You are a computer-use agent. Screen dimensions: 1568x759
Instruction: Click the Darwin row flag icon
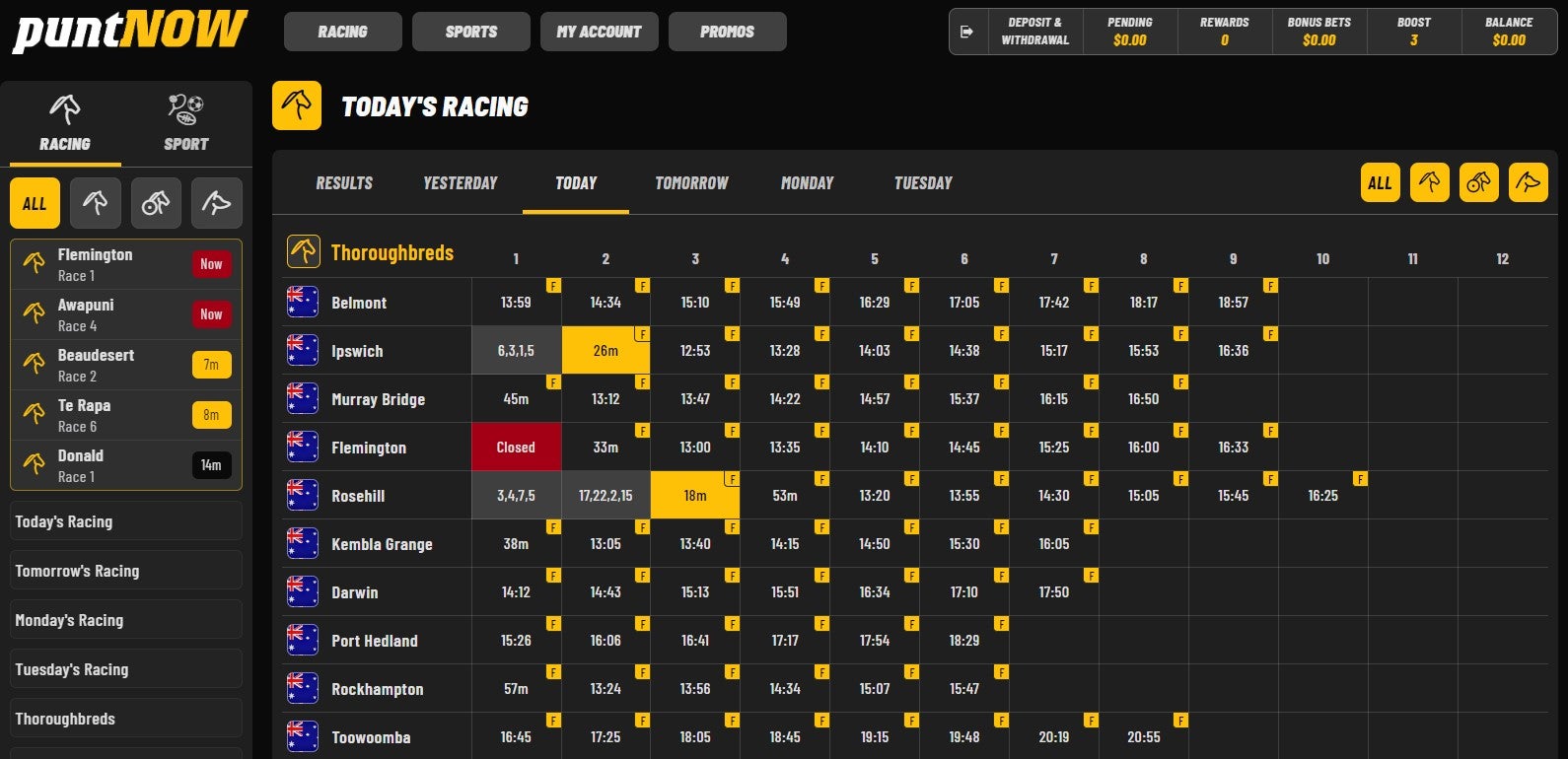303,591
